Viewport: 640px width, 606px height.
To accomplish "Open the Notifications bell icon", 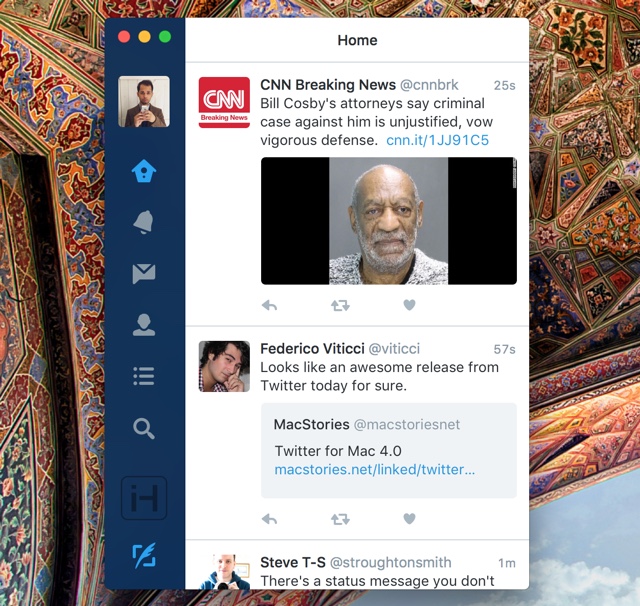I will point(144,222).
